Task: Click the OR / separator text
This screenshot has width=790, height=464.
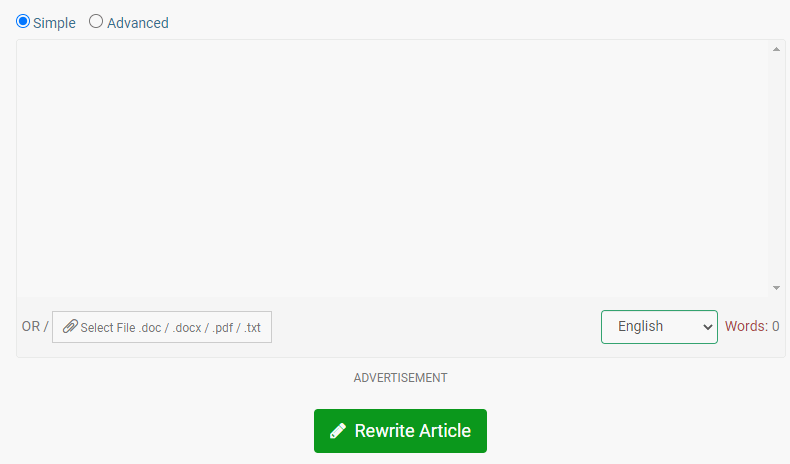Action: tap(35, 326)
